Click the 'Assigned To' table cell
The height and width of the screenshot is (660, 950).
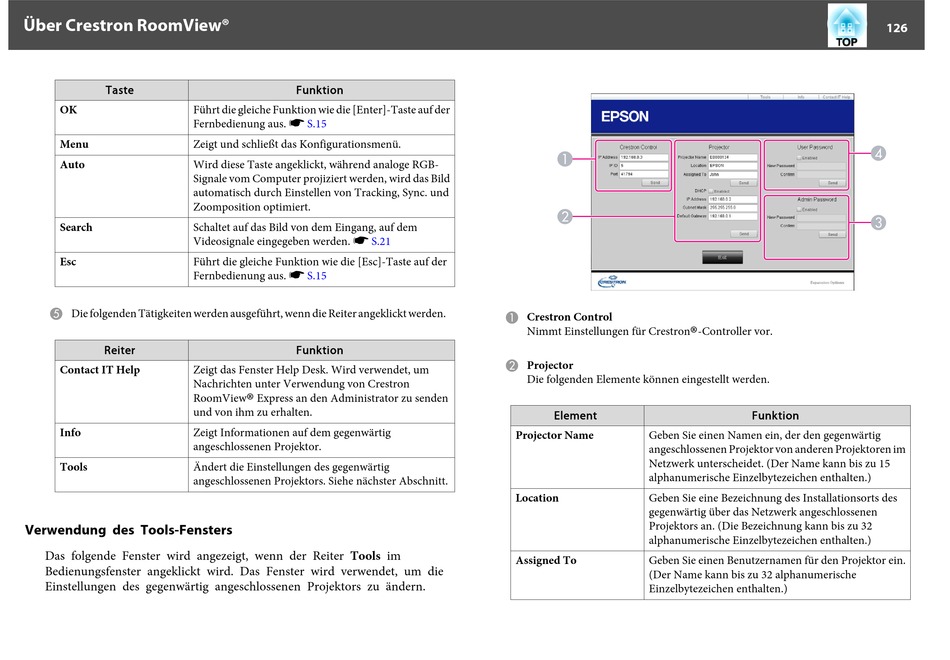point(577,575)
